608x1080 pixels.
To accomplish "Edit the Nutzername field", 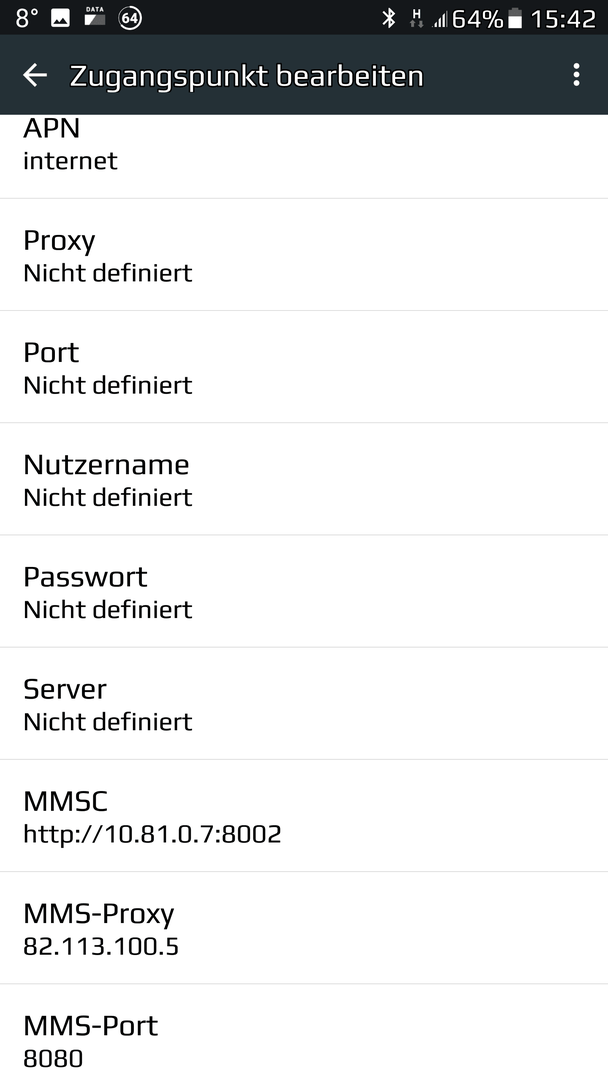I will point(304,479).
